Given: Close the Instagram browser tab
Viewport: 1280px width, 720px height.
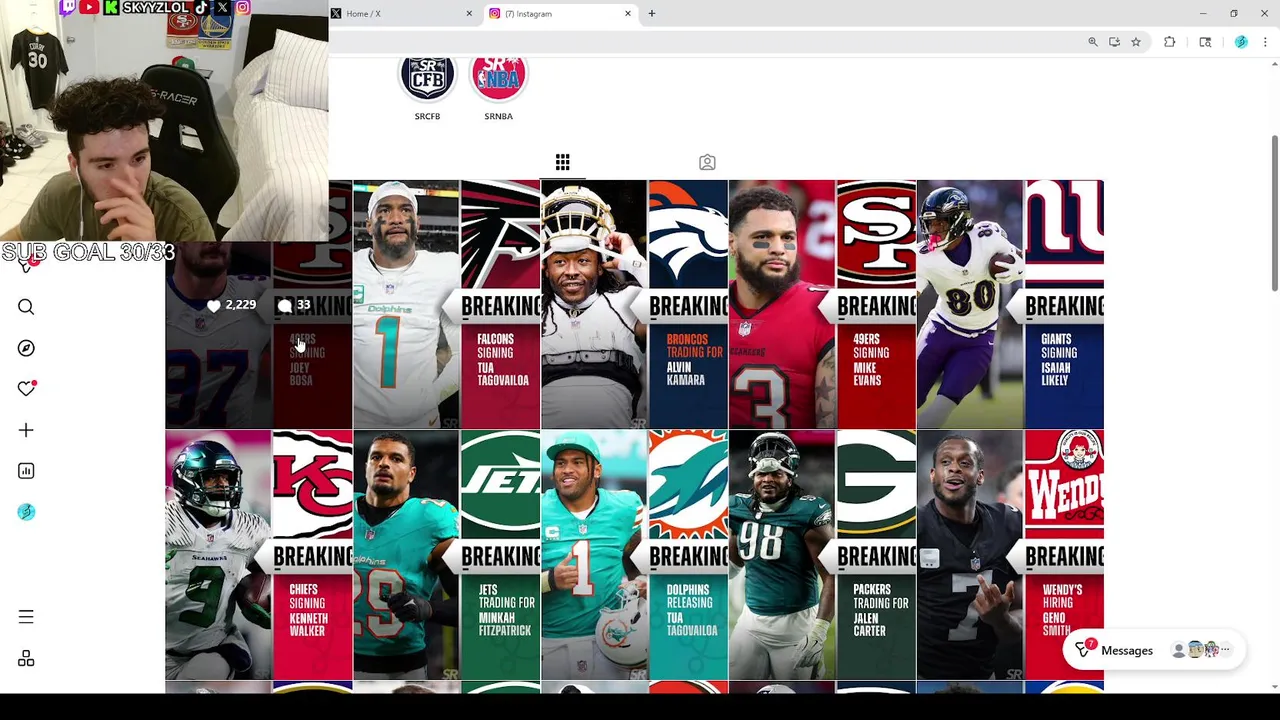Looking at the screenshot, I should (x=628, y=14).
